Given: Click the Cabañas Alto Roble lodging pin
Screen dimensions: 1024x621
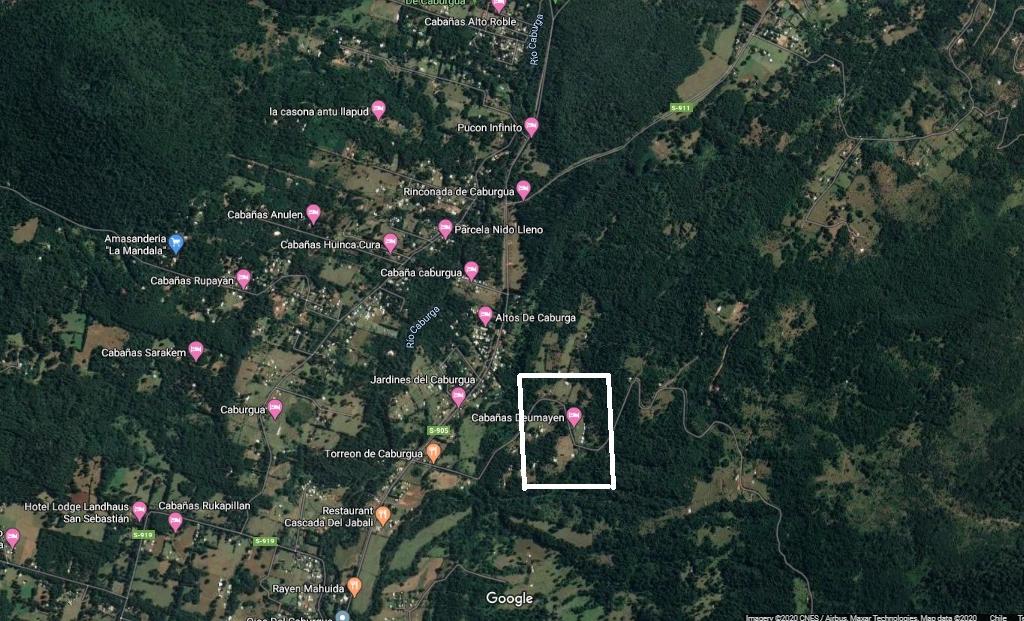Looking at the screenshot, I should pyautogui.click(x=499, y=5).
